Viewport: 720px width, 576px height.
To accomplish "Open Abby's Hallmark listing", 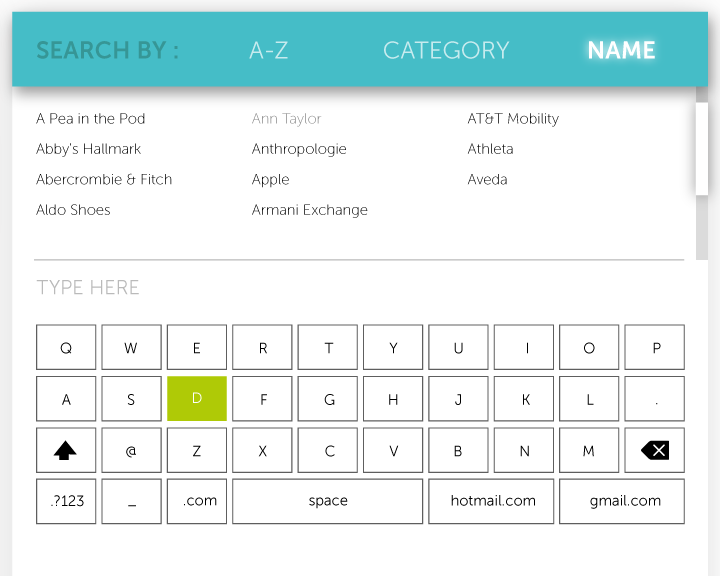I will tap(88, 149).
